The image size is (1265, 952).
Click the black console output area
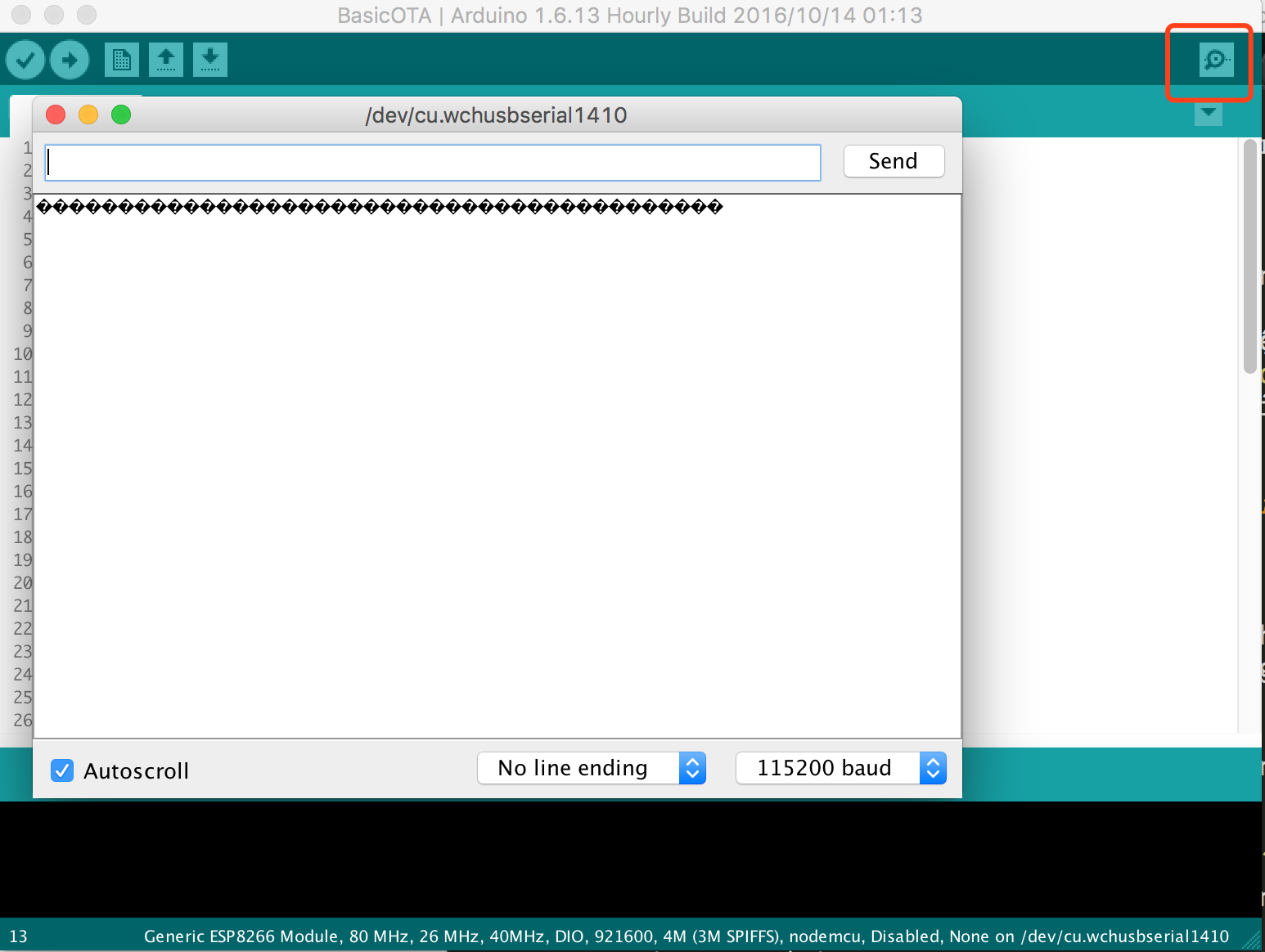pos(630,859)
